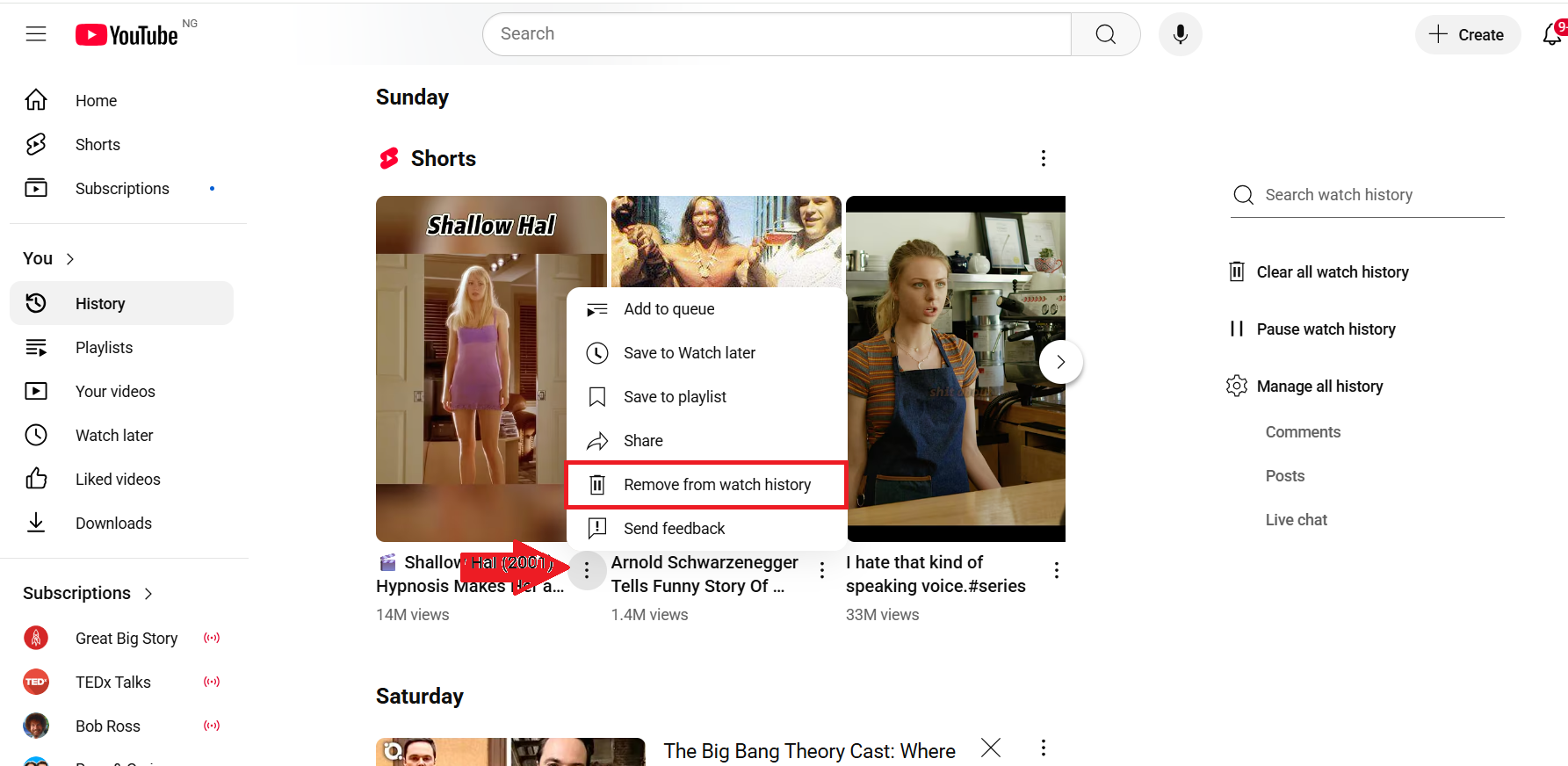Open Watch later in sidebar
1568x766 pixels.
(x=122, y=435)
